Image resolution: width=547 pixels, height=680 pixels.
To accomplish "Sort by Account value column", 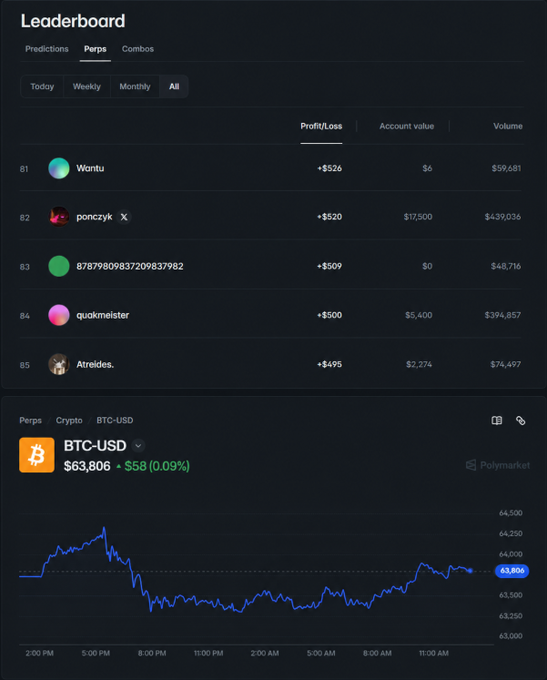I will (406, 126).
